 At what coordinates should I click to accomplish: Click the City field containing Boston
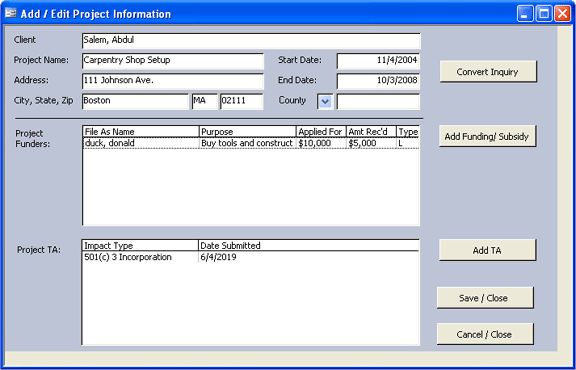[x=135, y=101]
